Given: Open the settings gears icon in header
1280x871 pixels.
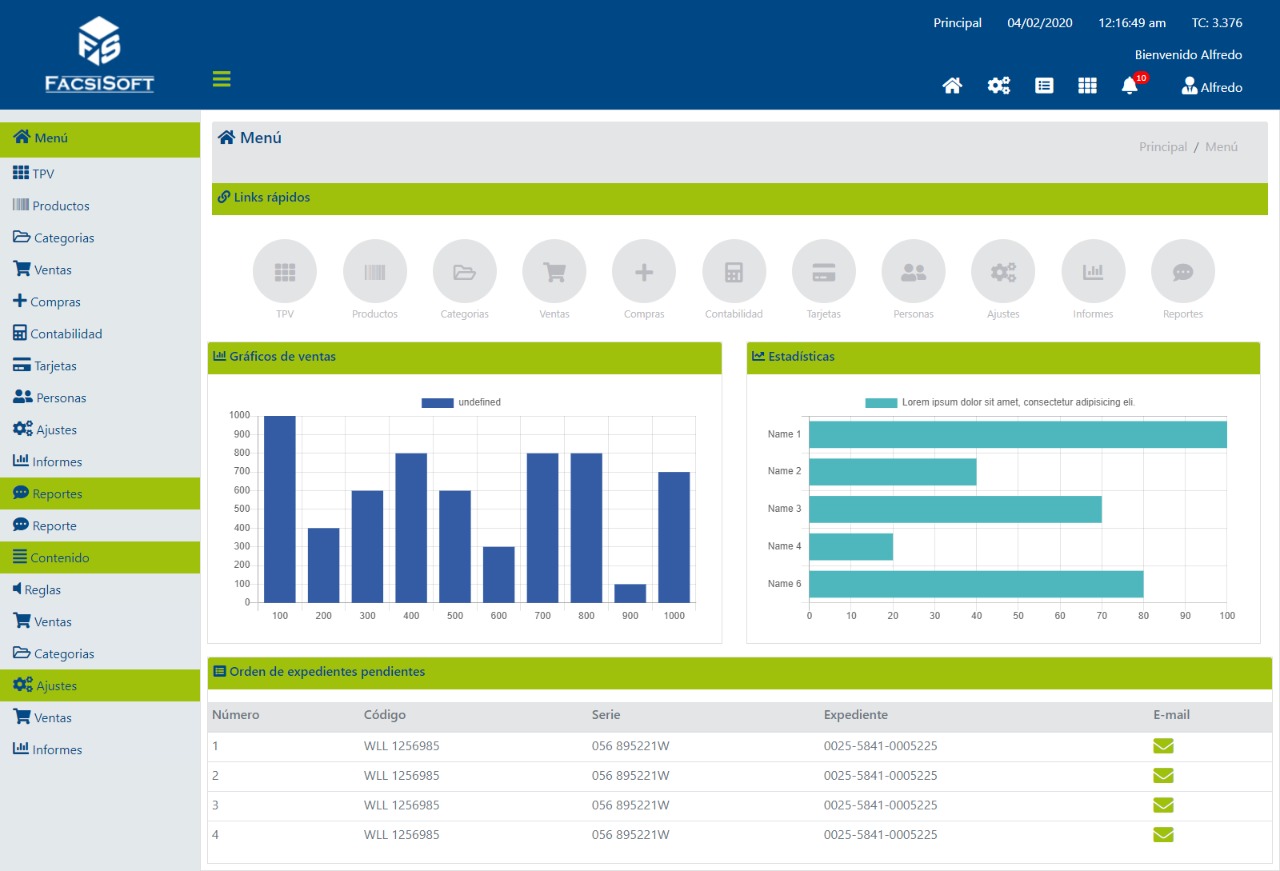Looking at the screenshot, I should (x=998, y=86).
